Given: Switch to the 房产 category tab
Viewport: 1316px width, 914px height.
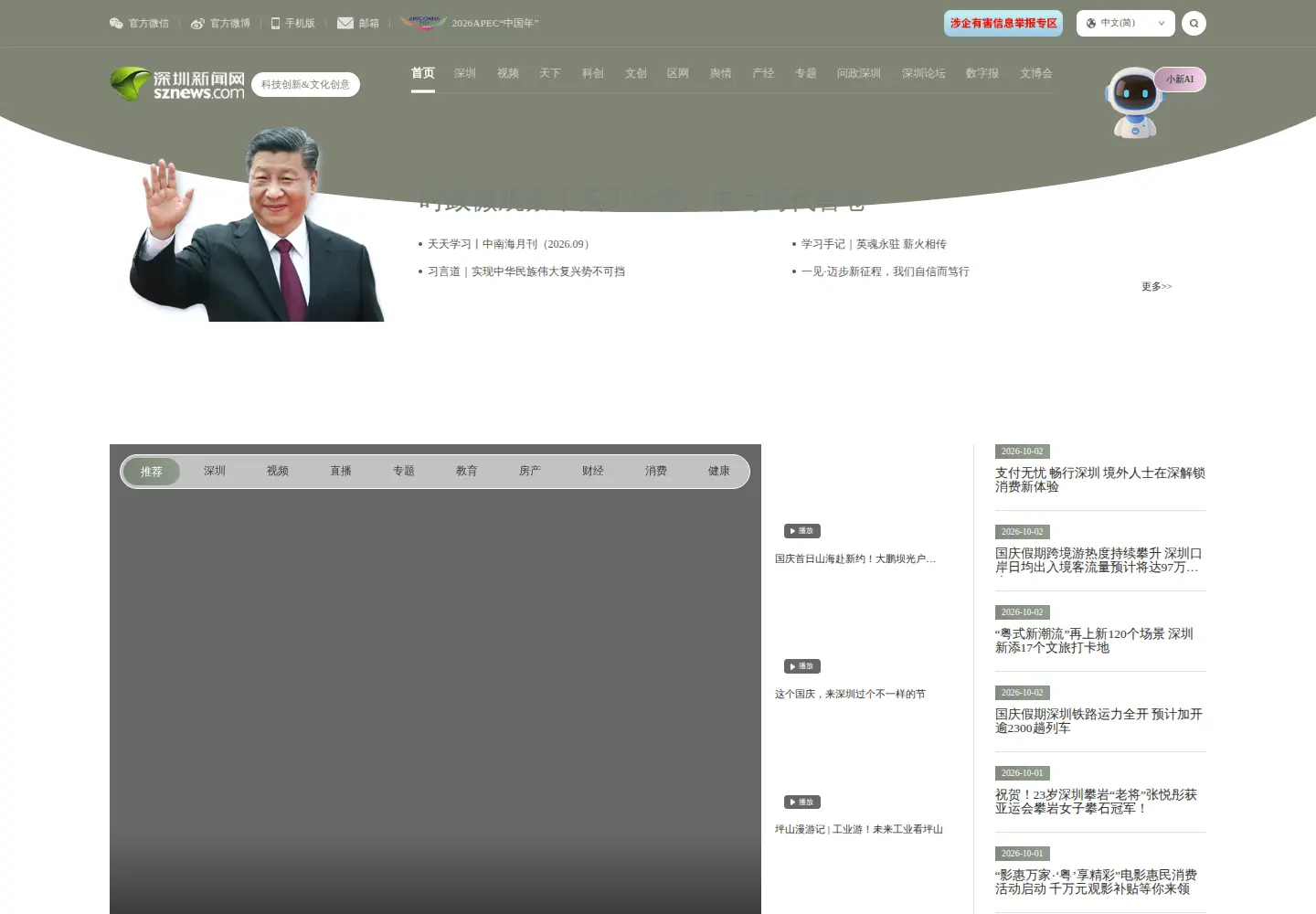Looking at the screenshot, I should (530, 471).
